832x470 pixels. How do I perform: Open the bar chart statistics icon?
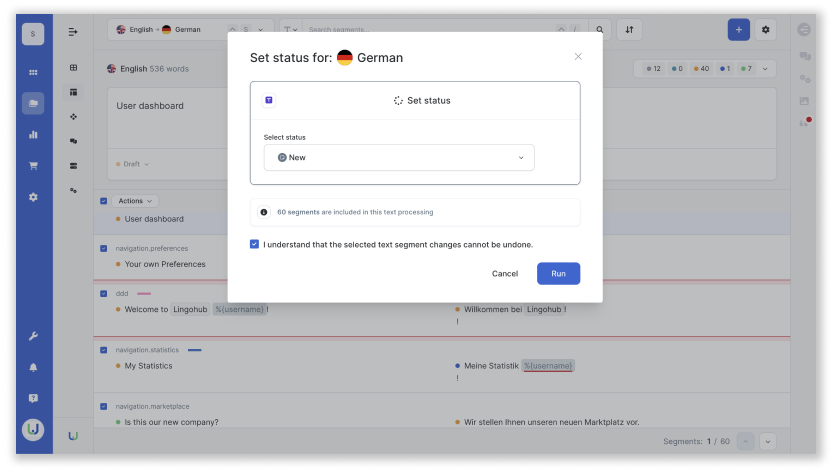[33, 134]
